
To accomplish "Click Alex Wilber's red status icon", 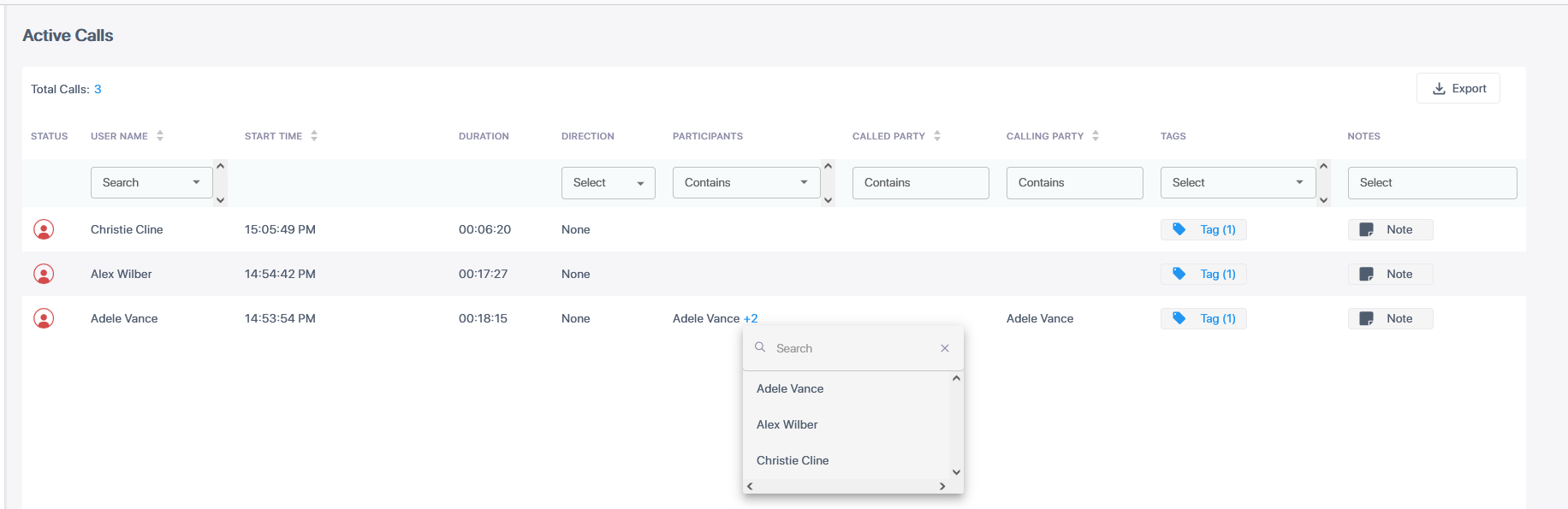I will tap(44, 274).
